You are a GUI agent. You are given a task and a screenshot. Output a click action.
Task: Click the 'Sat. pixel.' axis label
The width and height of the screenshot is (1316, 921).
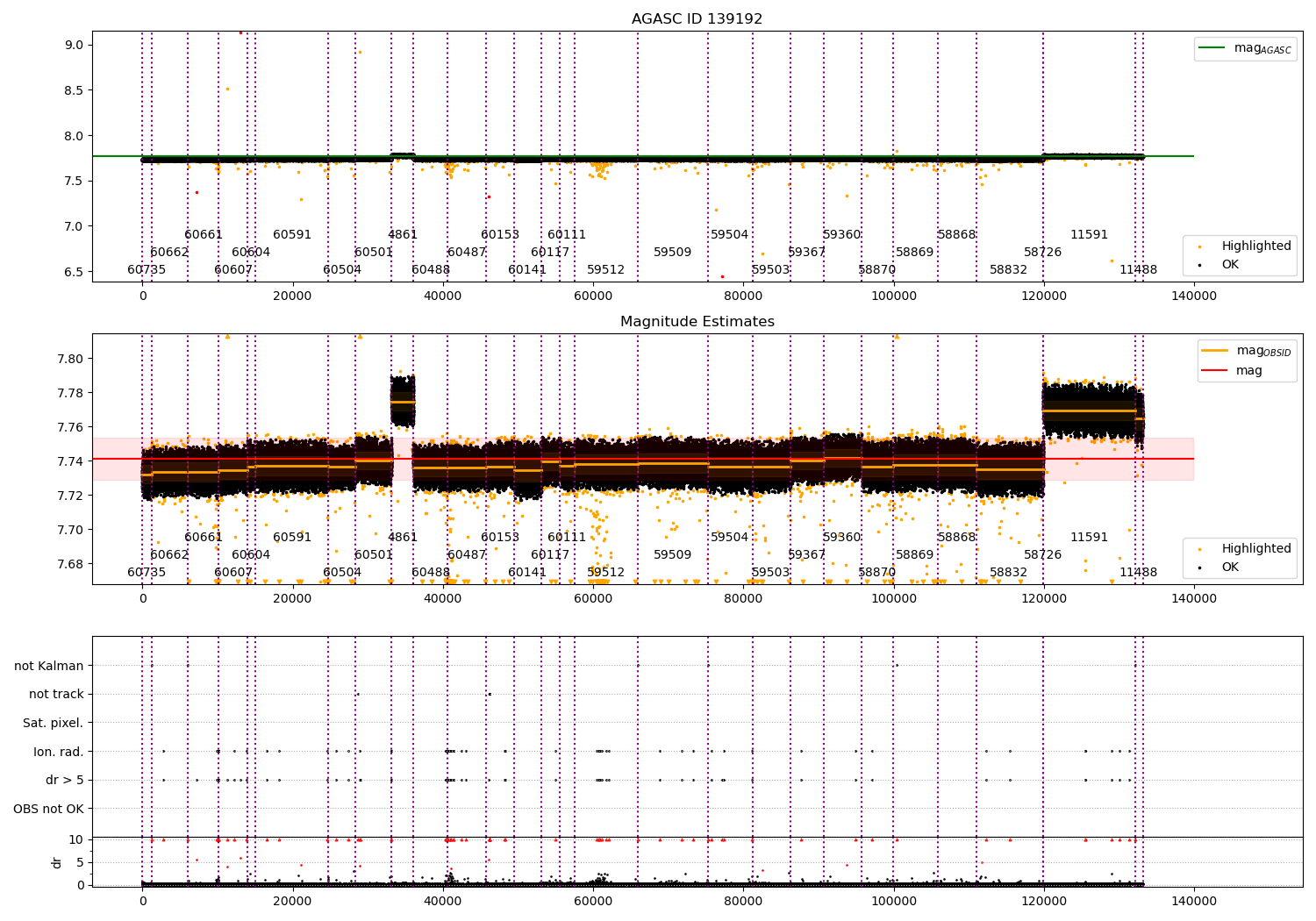click(x=54, y=724)
